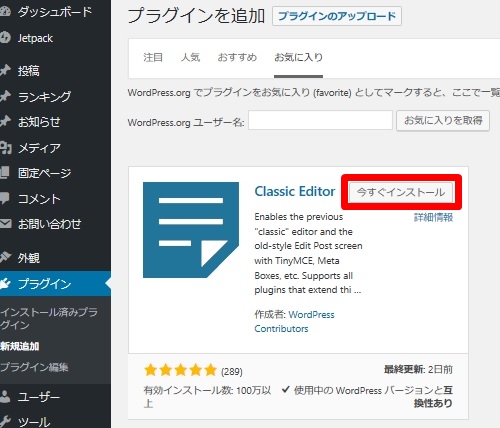Open the ツール wrench icon
This screenshot has height=428, width=500.
click(x=5, y=421)
